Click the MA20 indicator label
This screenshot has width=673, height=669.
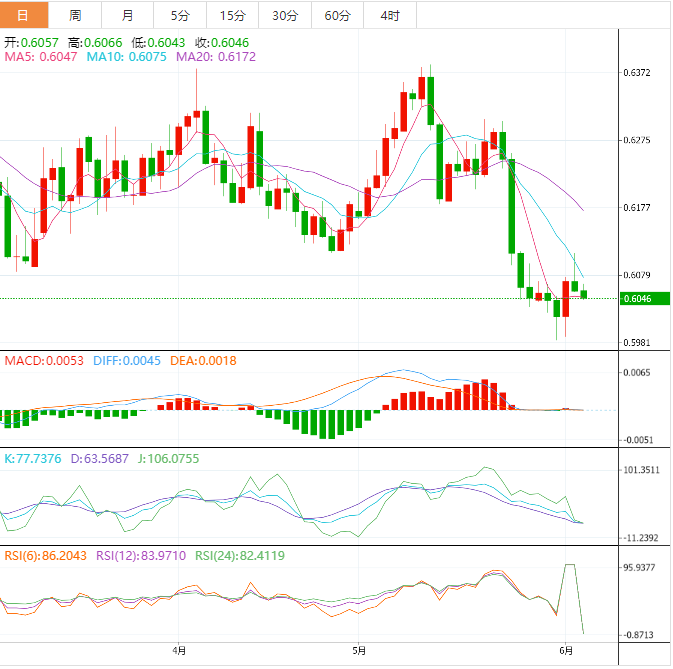216,58
